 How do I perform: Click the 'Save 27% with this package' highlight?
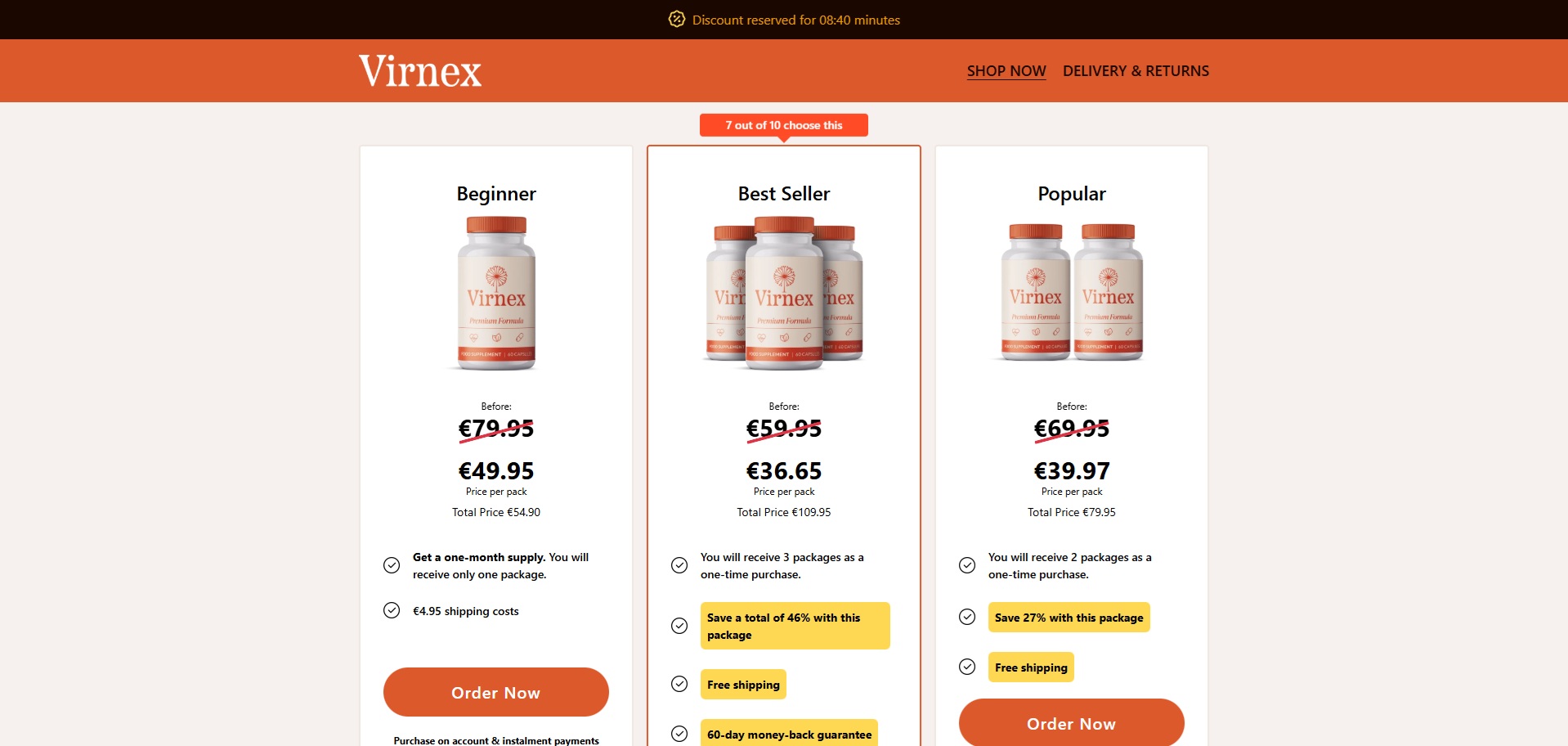pos(1068,618)
